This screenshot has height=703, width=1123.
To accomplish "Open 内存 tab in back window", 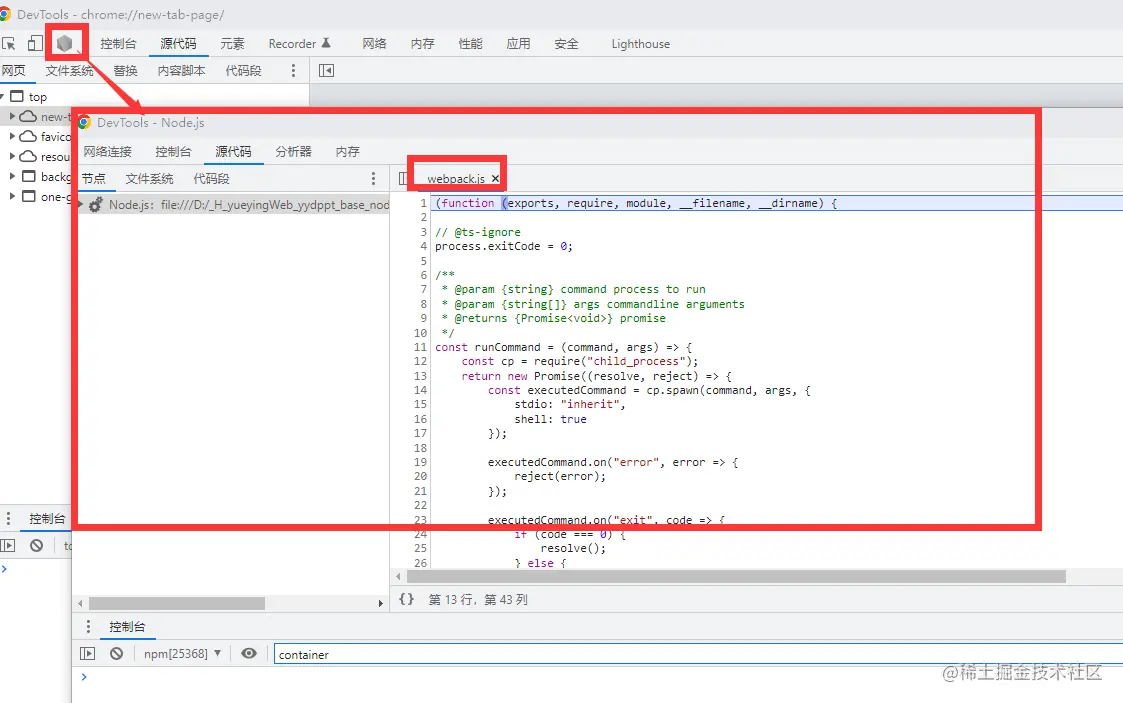I will (423, 44).
